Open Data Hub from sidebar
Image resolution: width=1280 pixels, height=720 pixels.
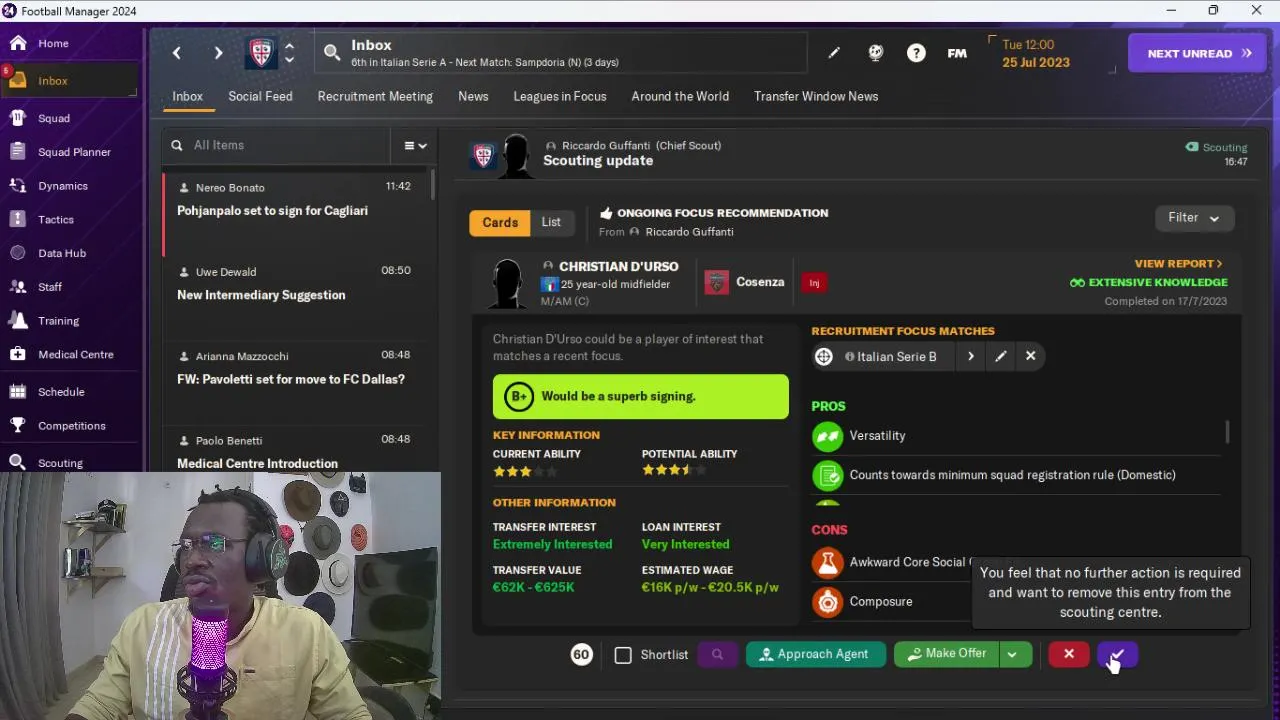62,253
